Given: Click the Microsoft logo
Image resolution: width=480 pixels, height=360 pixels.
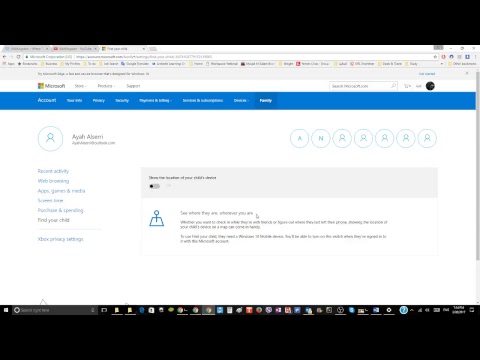Looking at the screenshot, I should coord(51,86).
